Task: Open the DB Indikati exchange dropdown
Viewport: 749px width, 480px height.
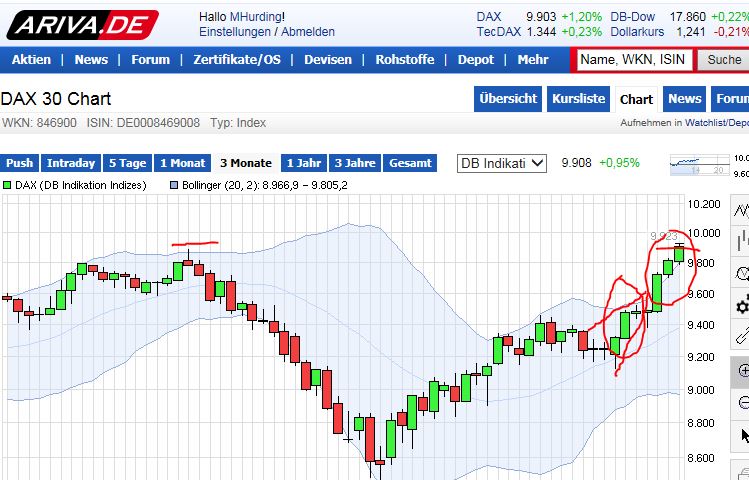Action: [x=502, y=163]
